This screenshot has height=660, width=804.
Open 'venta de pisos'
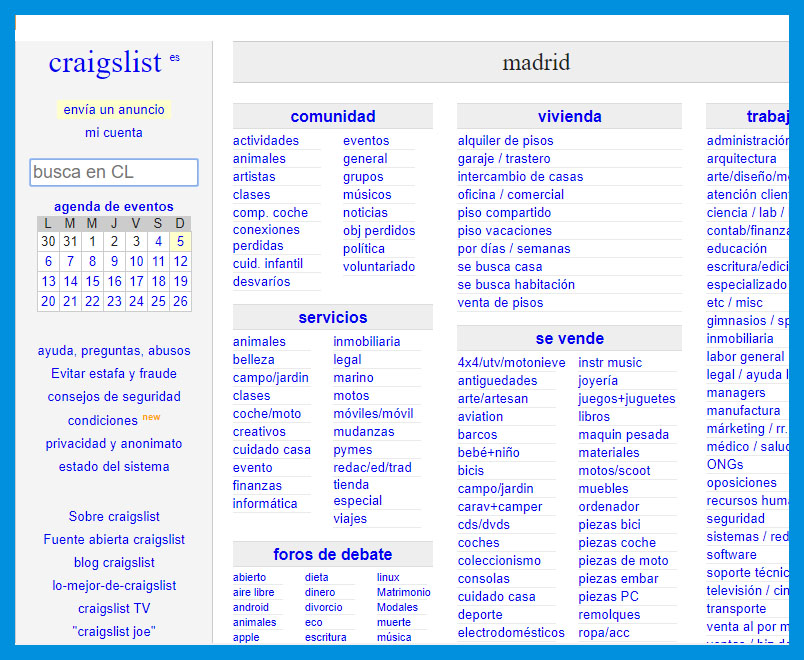pyautogui.click(x=500, y=302)
